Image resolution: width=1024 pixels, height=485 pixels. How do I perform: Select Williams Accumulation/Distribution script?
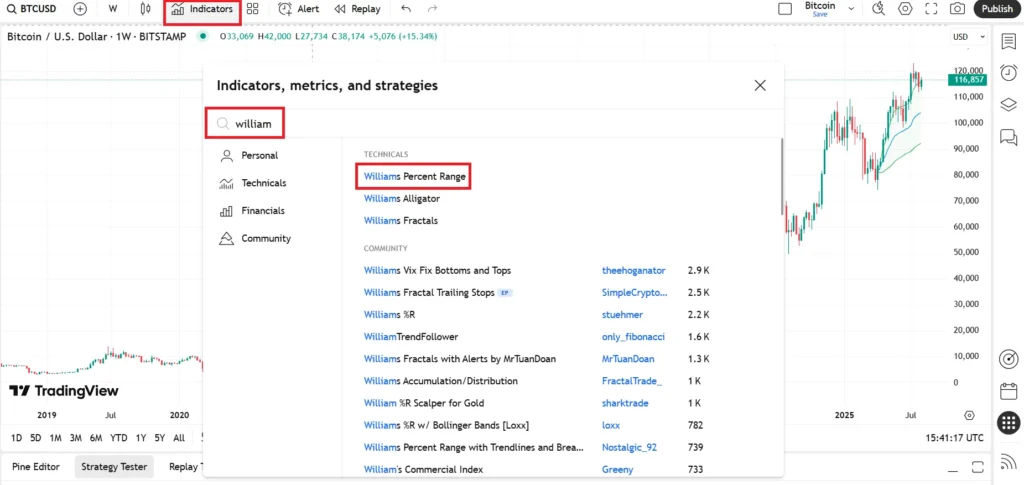point(441,381)
